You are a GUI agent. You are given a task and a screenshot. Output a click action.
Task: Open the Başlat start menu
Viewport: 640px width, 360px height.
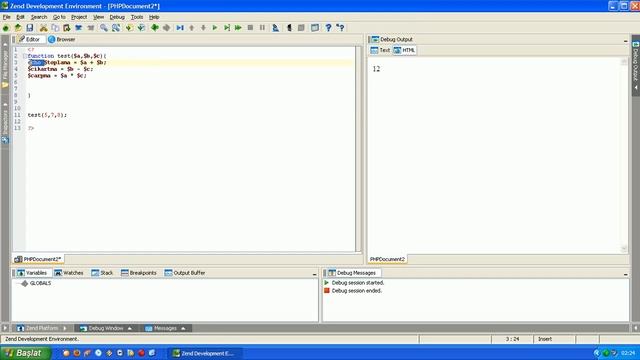pos(25,353)
